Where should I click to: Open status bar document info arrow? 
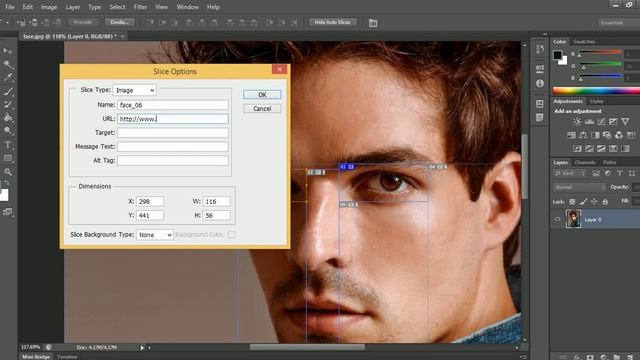142,348
